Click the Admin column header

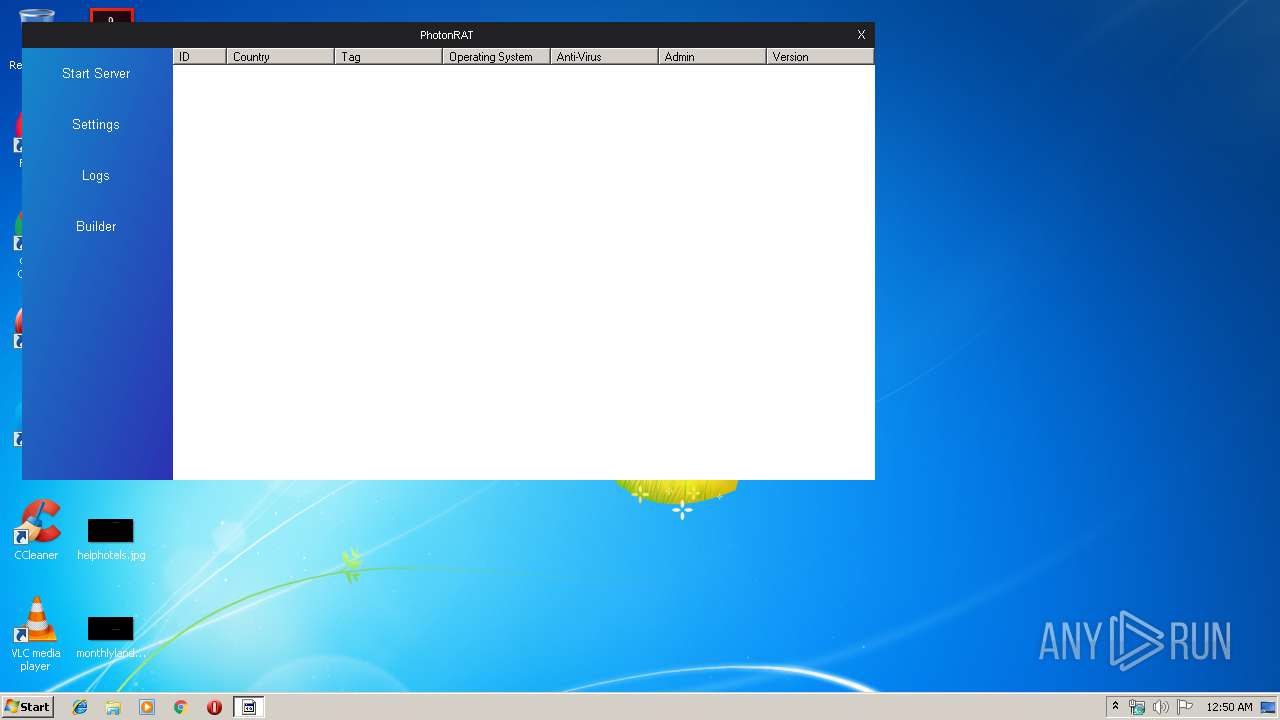[713, 57]
